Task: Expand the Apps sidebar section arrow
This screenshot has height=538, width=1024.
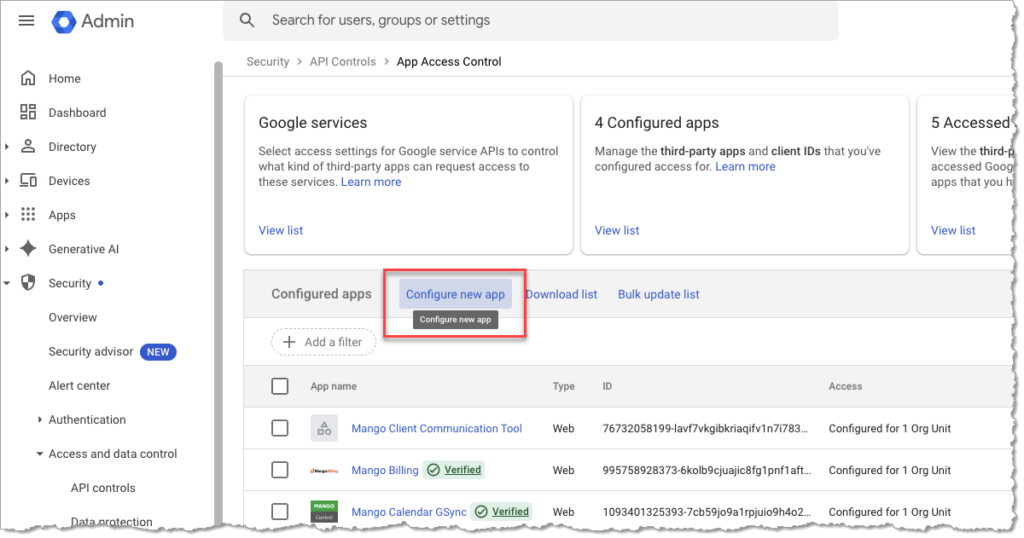Action: tap(7, 215)
